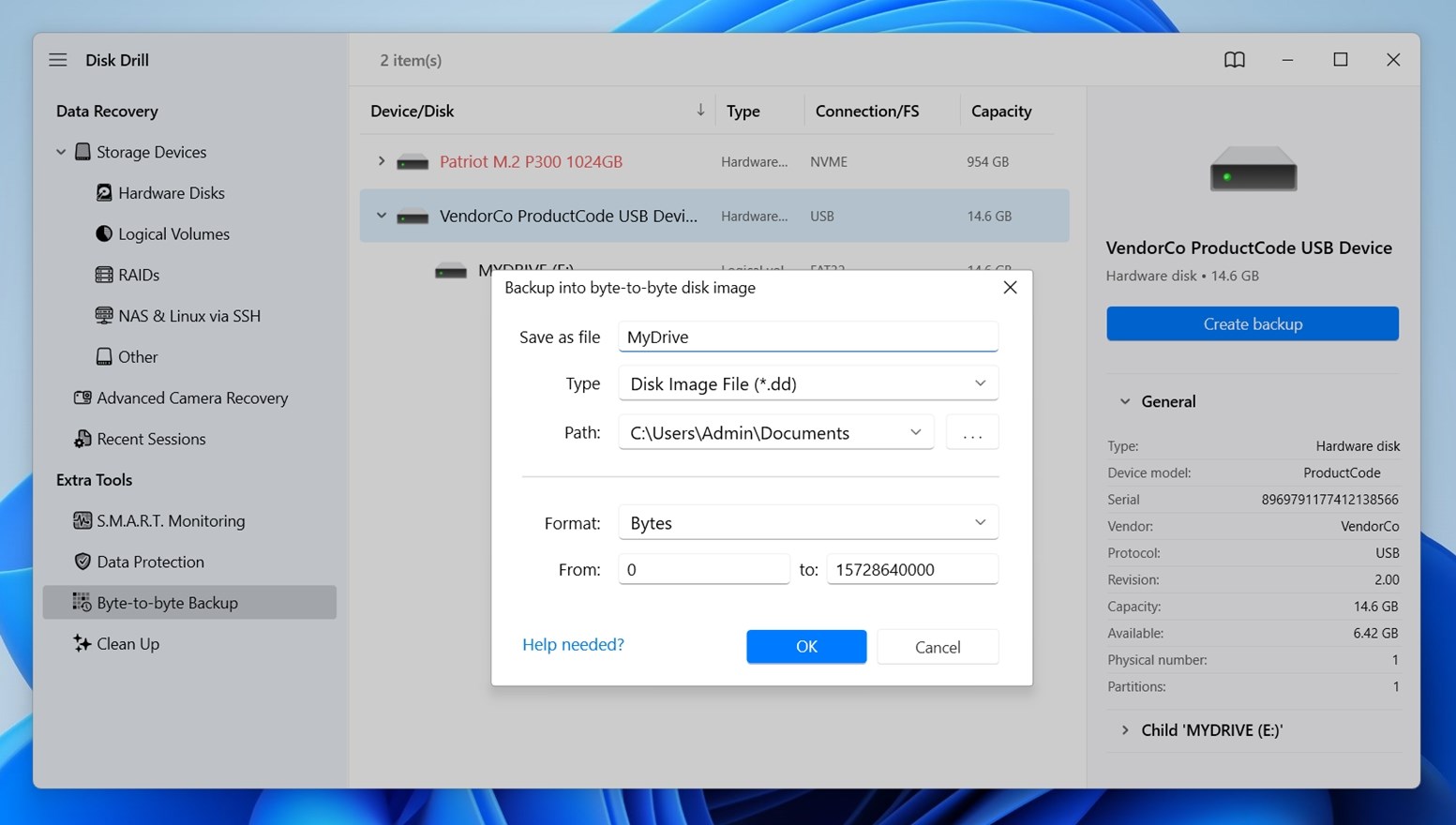
Task: Click the Advanced Camera Recovery icon
Action: tap(83, 397)
